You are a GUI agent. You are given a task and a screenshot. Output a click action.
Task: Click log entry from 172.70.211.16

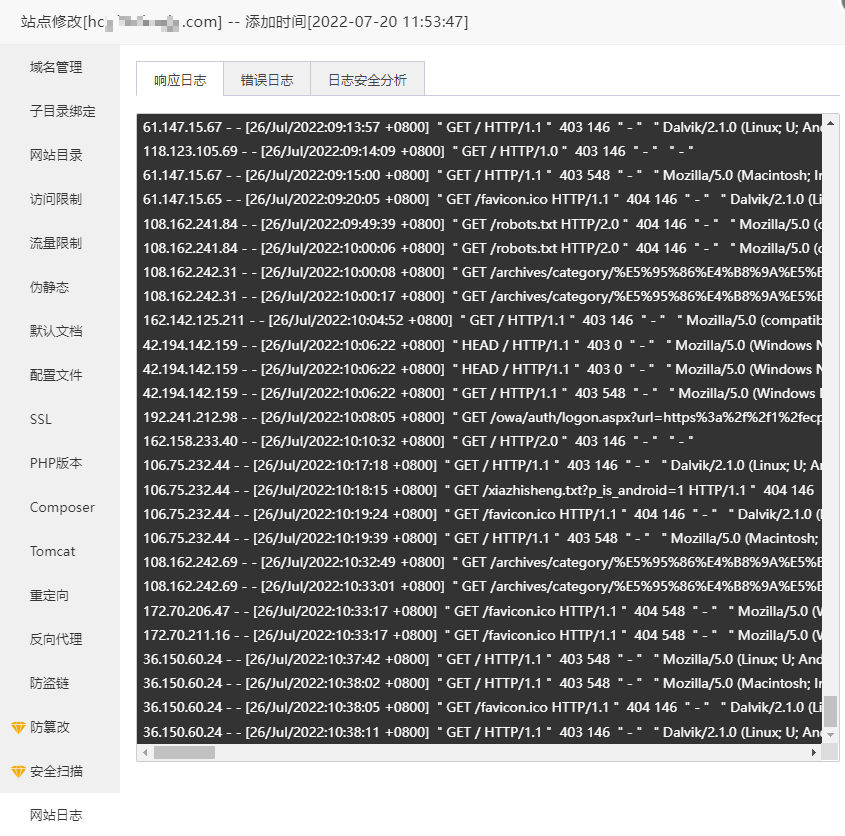point(480,635)
